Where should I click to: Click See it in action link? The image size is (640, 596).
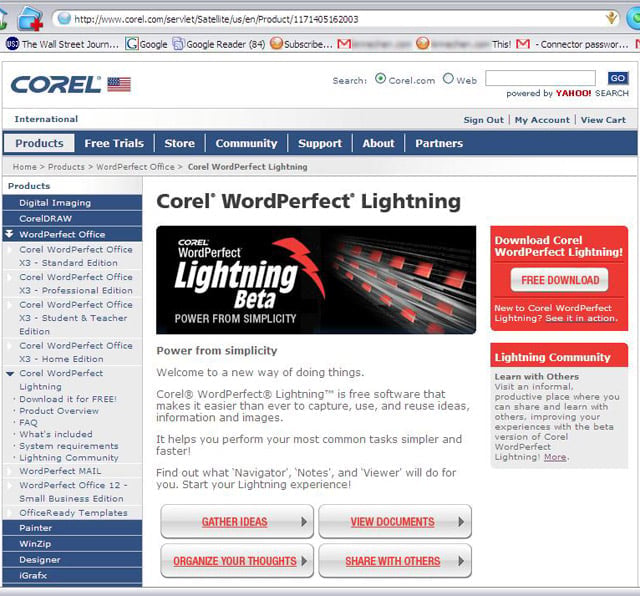click(x=581, y=318)
